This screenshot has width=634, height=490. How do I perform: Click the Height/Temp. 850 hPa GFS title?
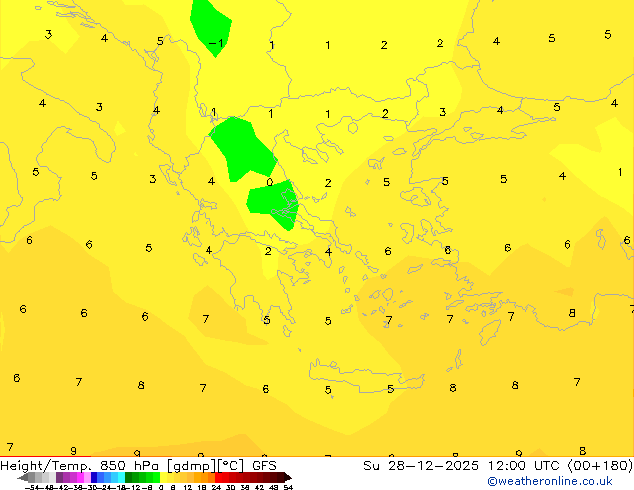pyautogui.click(x=138, y=465)
